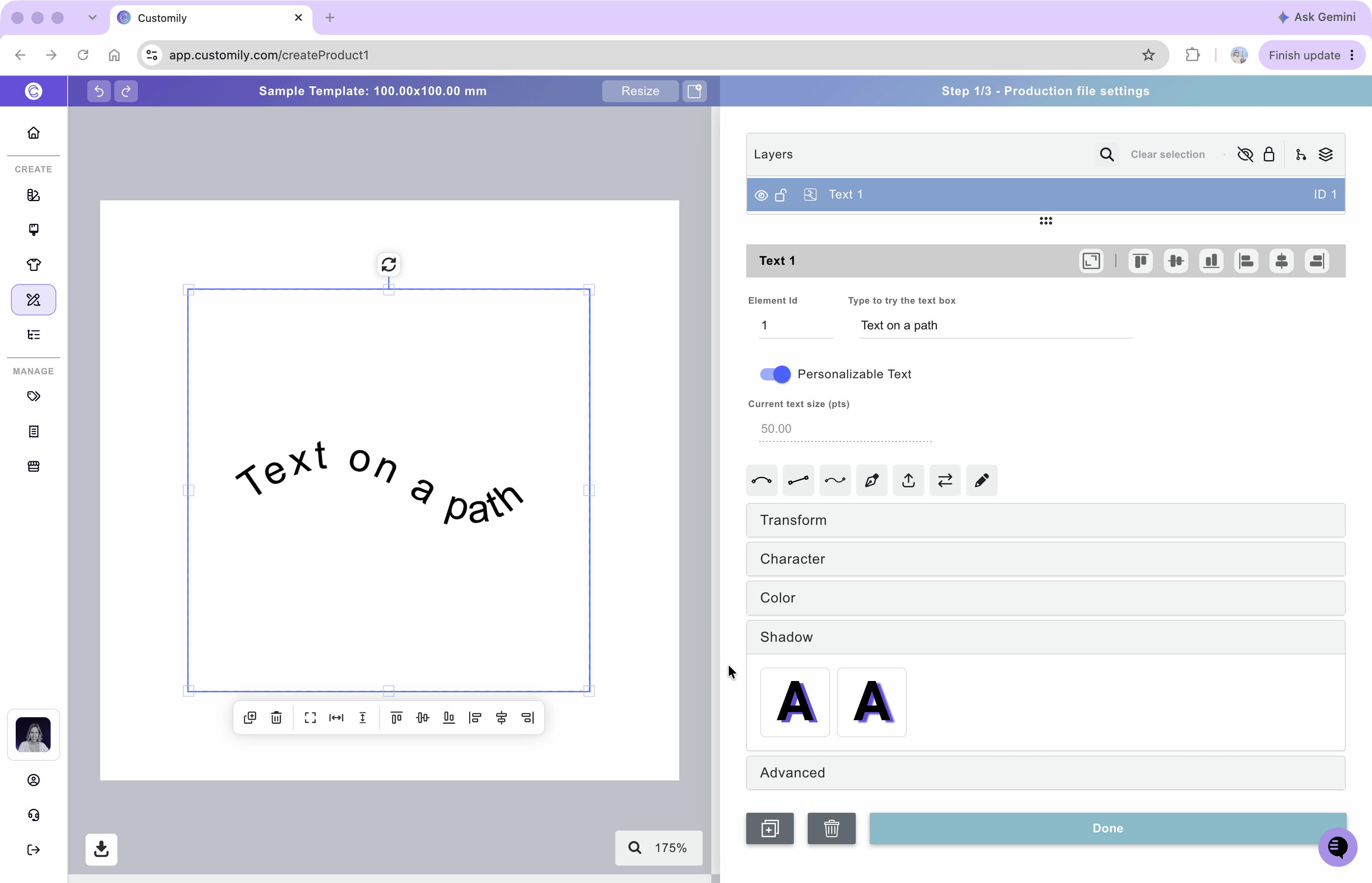Select the arc path tool icon
Image resolution: width=1372 pixels, height=883 pixels.
761,480
